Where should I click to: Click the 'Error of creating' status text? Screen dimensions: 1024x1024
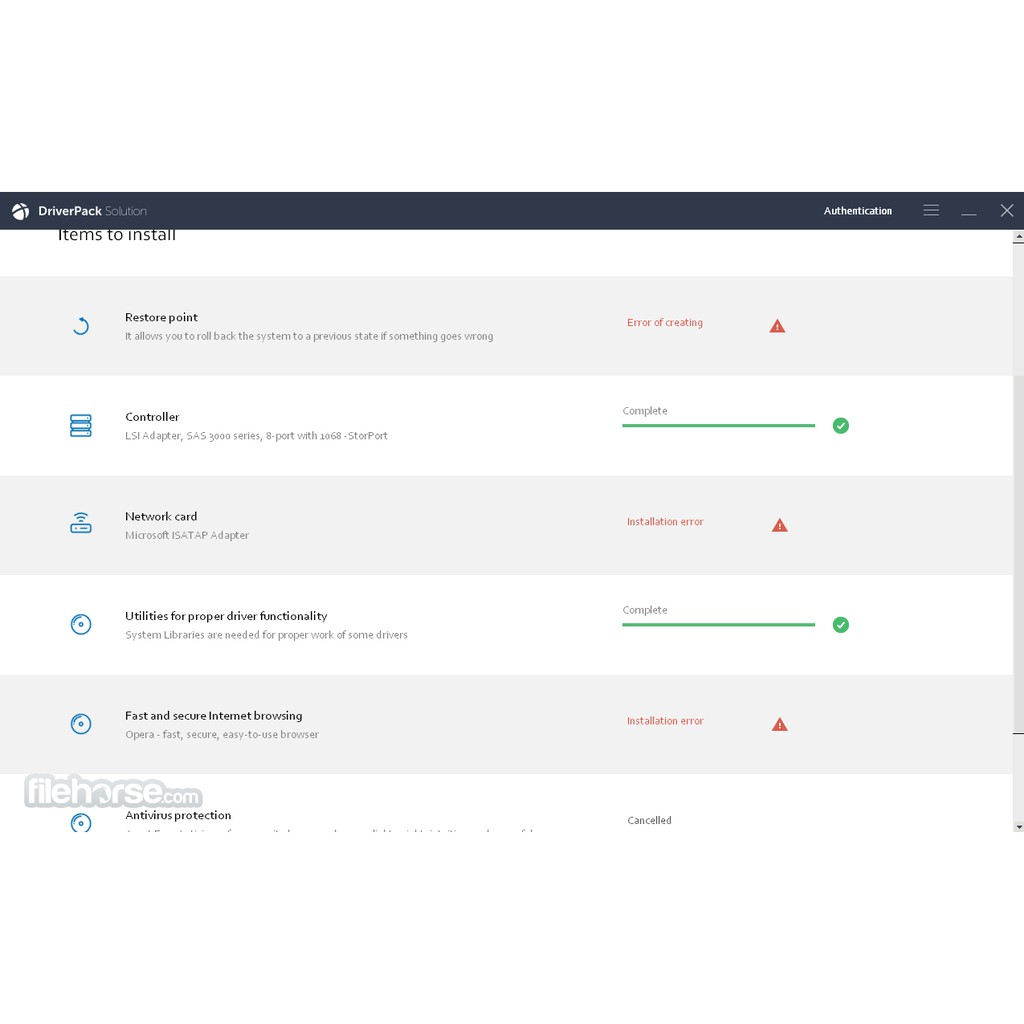point(665,323)
